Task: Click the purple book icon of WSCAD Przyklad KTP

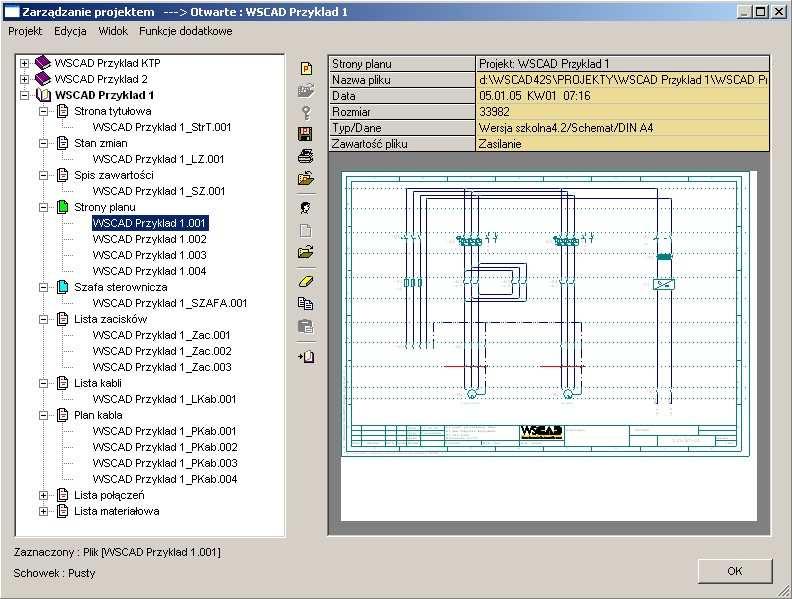Action: click(x=43, y=63)
